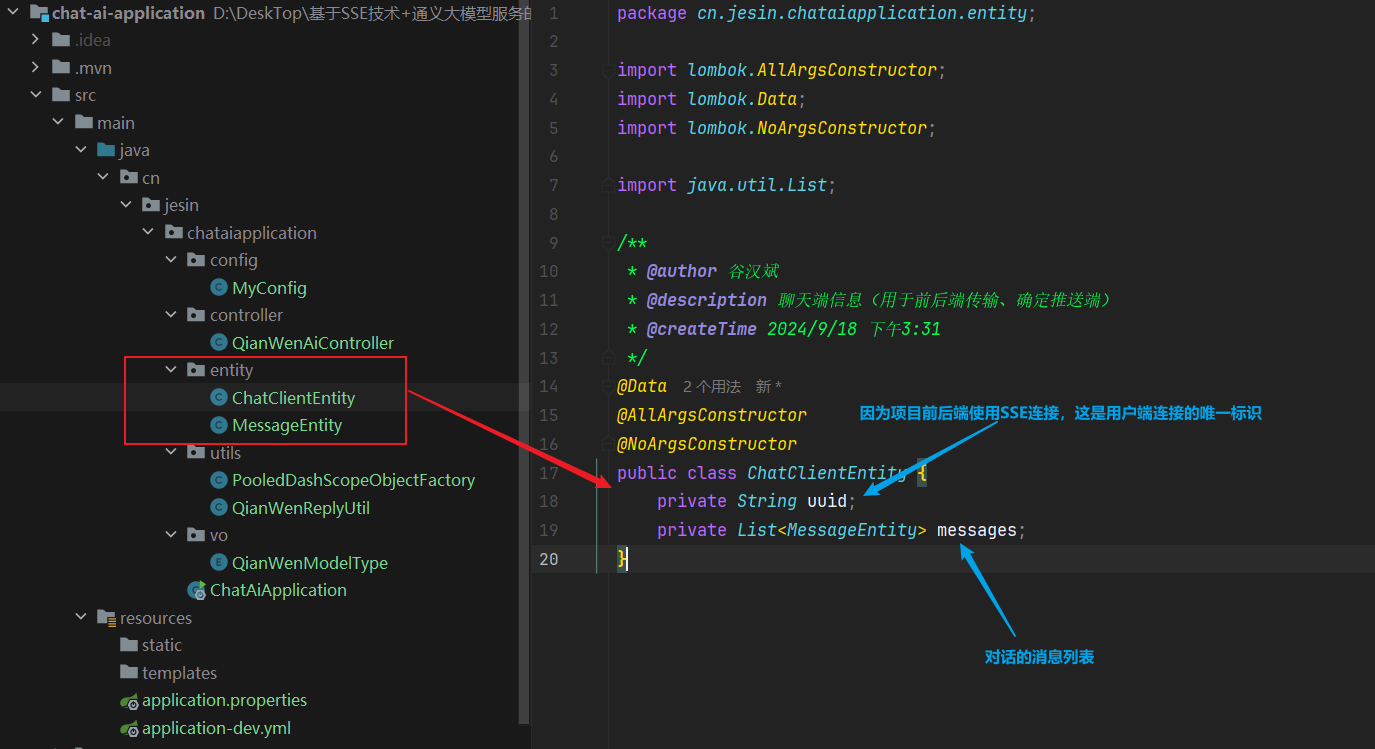
Task: Click the config package folder icon
Action: point(196,260)
